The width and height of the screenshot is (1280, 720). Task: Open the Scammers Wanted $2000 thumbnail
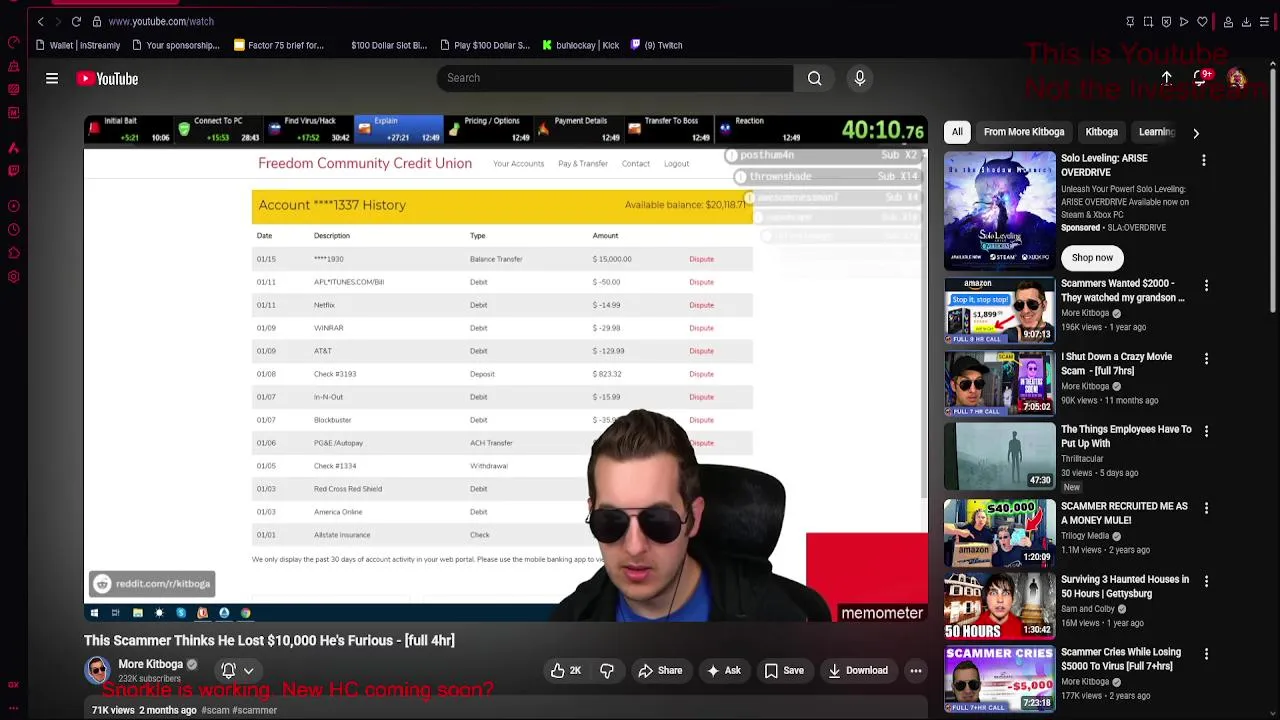[x=999, y=311]
